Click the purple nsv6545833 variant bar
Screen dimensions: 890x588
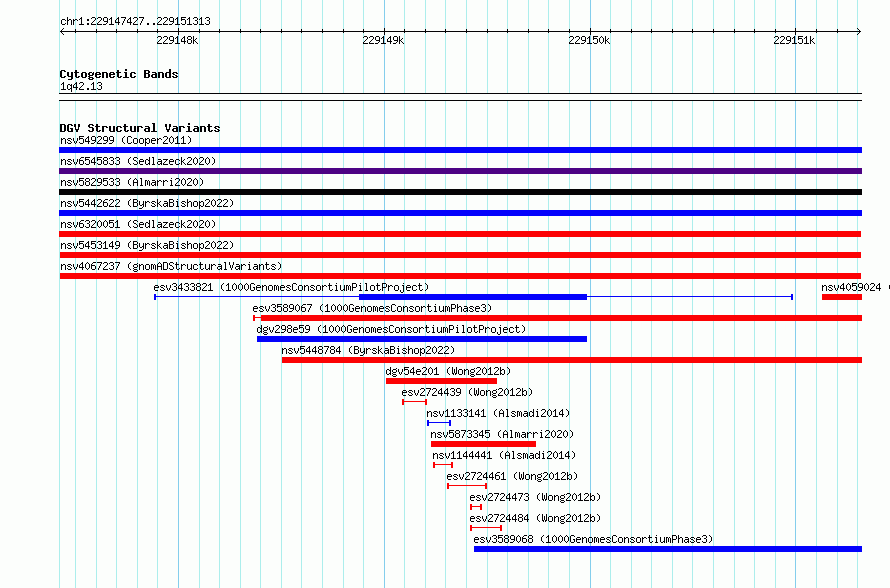click(x=460, y=171)
